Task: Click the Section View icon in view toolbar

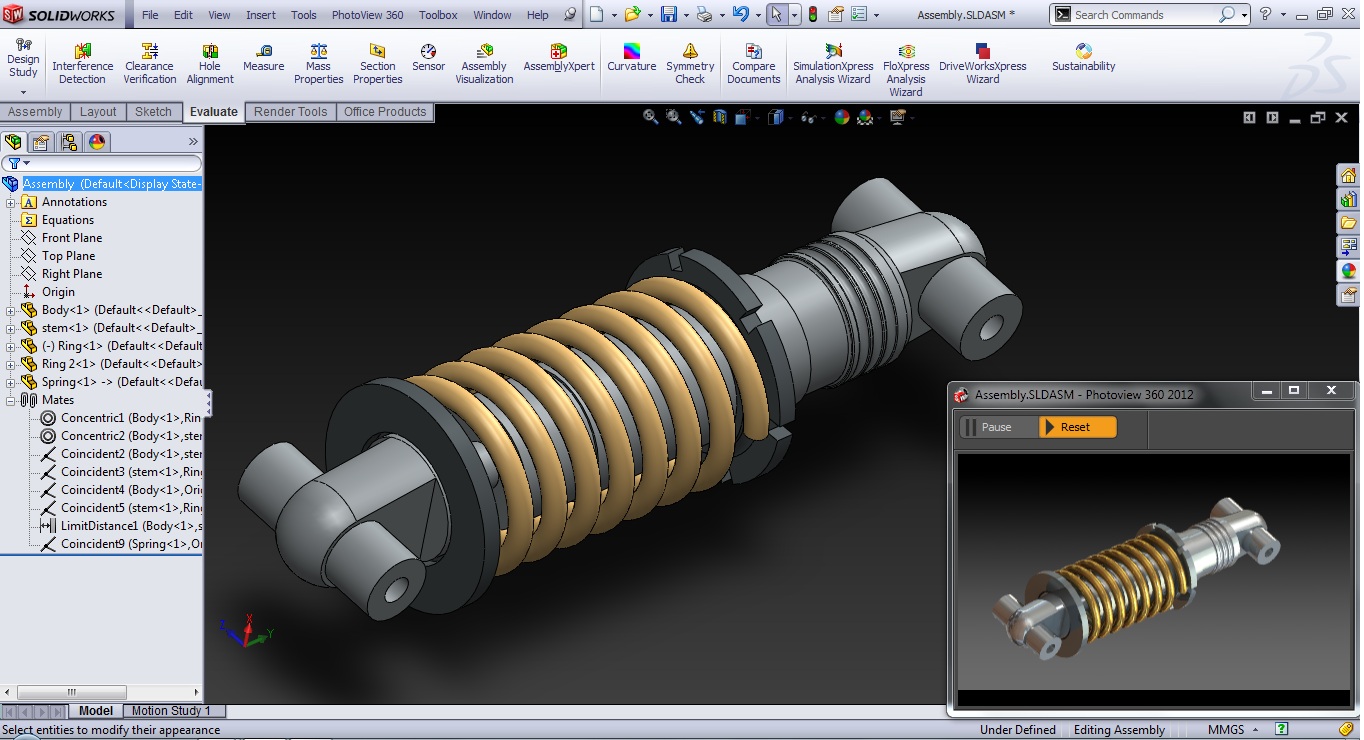Action: (x=720, y=117)
